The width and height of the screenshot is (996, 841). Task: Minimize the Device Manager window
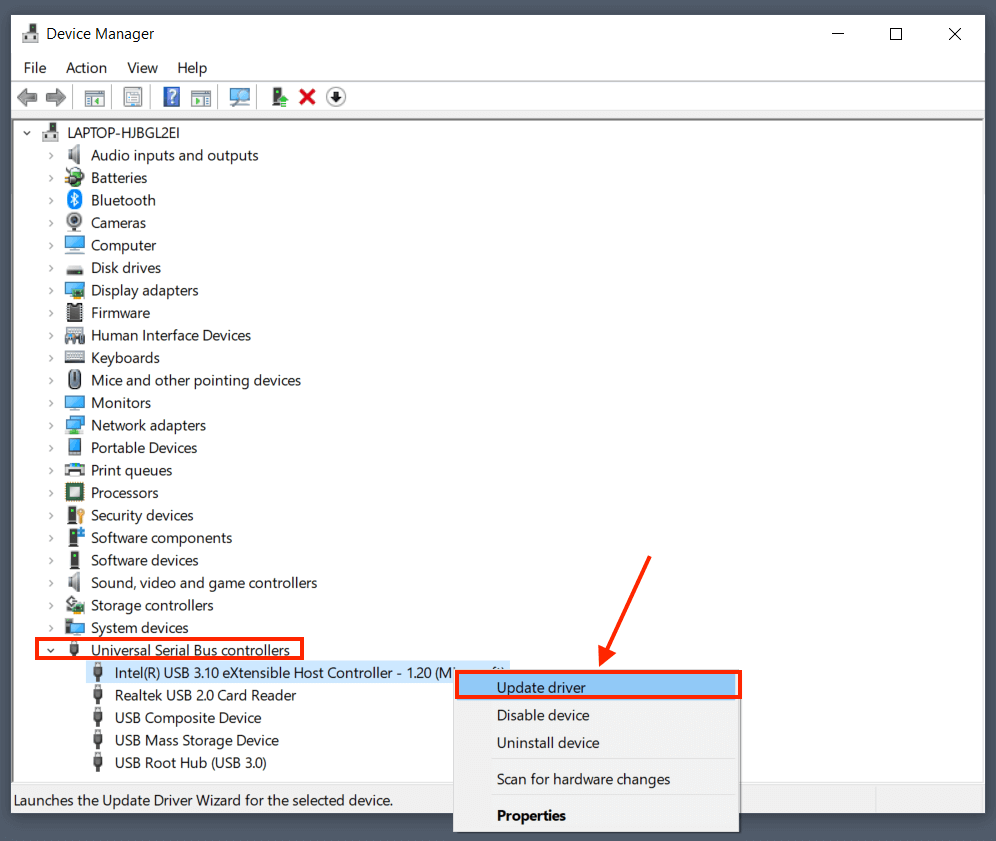tap(838, 34)
